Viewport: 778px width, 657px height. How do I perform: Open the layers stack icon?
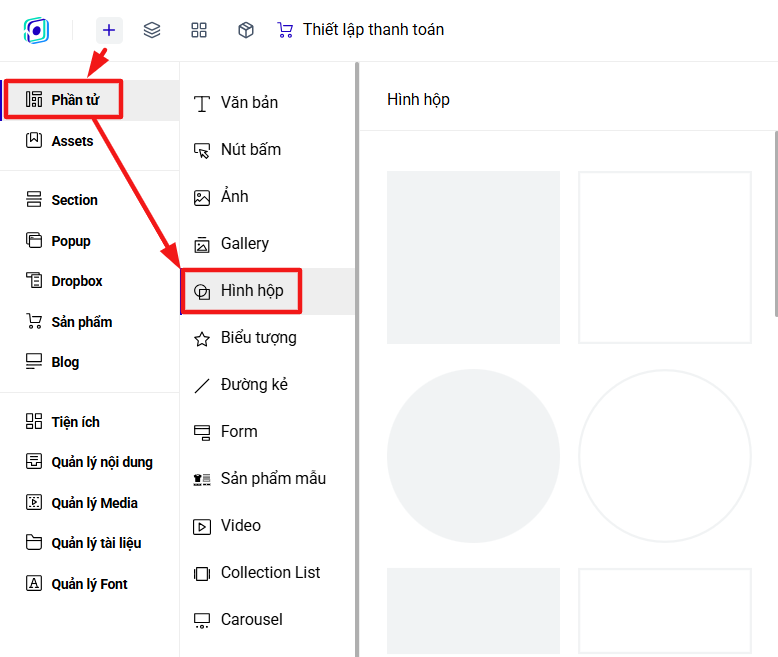click(x=152, y=30)
